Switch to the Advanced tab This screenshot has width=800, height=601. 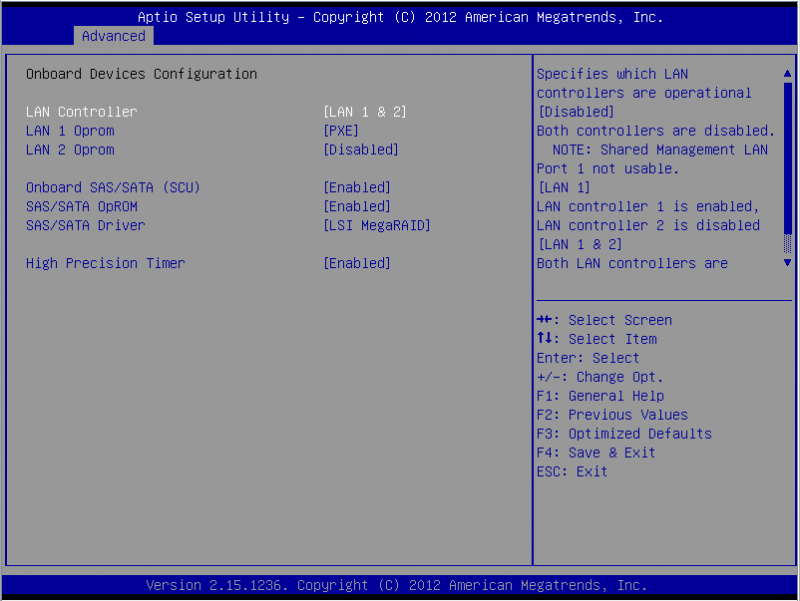click(x=113, y=36)
